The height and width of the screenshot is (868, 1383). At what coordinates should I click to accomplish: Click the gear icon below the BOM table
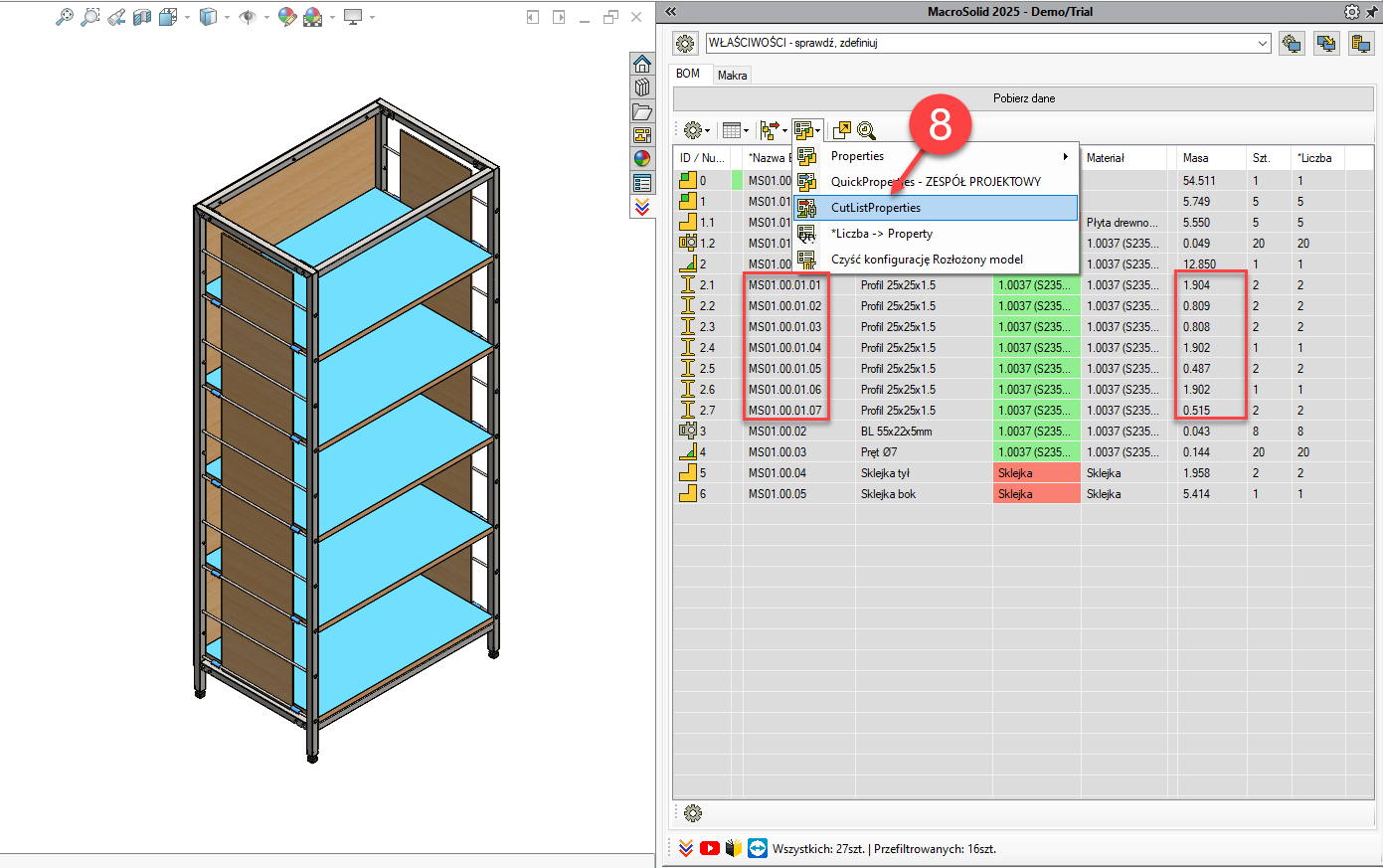pos(693,813)
